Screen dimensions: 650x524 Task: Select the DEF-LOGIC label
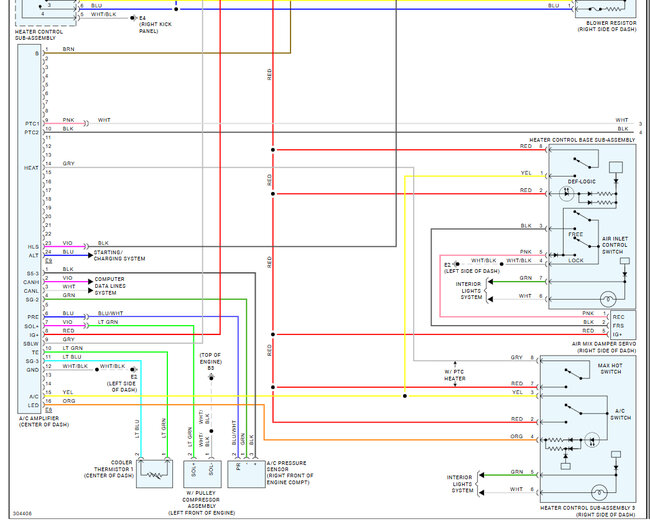582,182
